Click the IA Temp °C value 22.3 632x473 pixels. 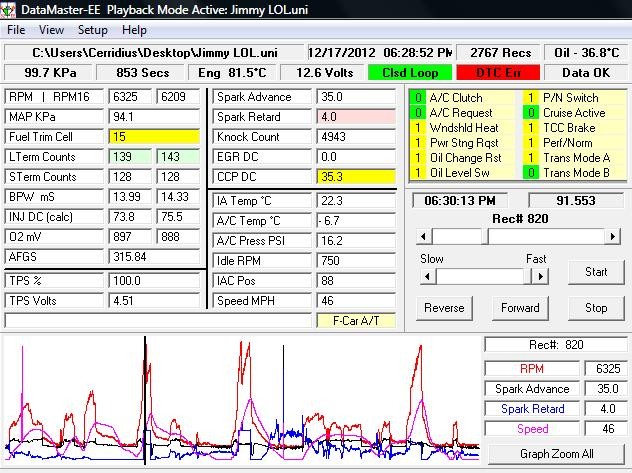356,201
